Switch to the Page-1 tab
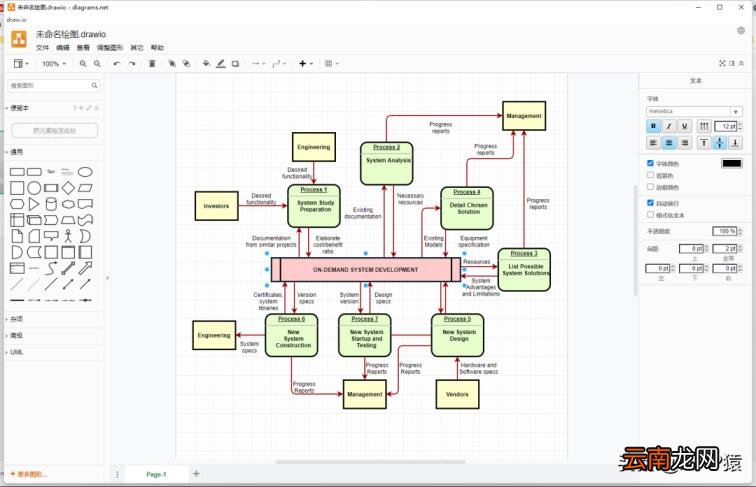This screenshot has height=487, width=756. (156, 474)
